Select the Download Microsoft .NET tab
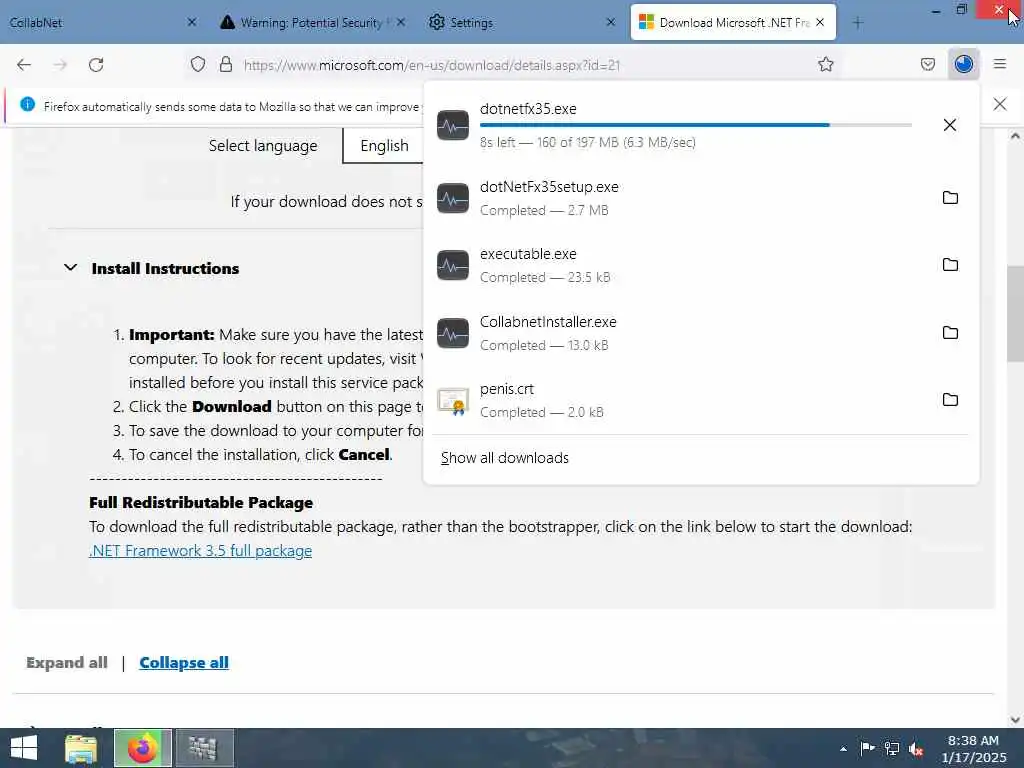The image size is (1024, 768). (x=733, y=22)
